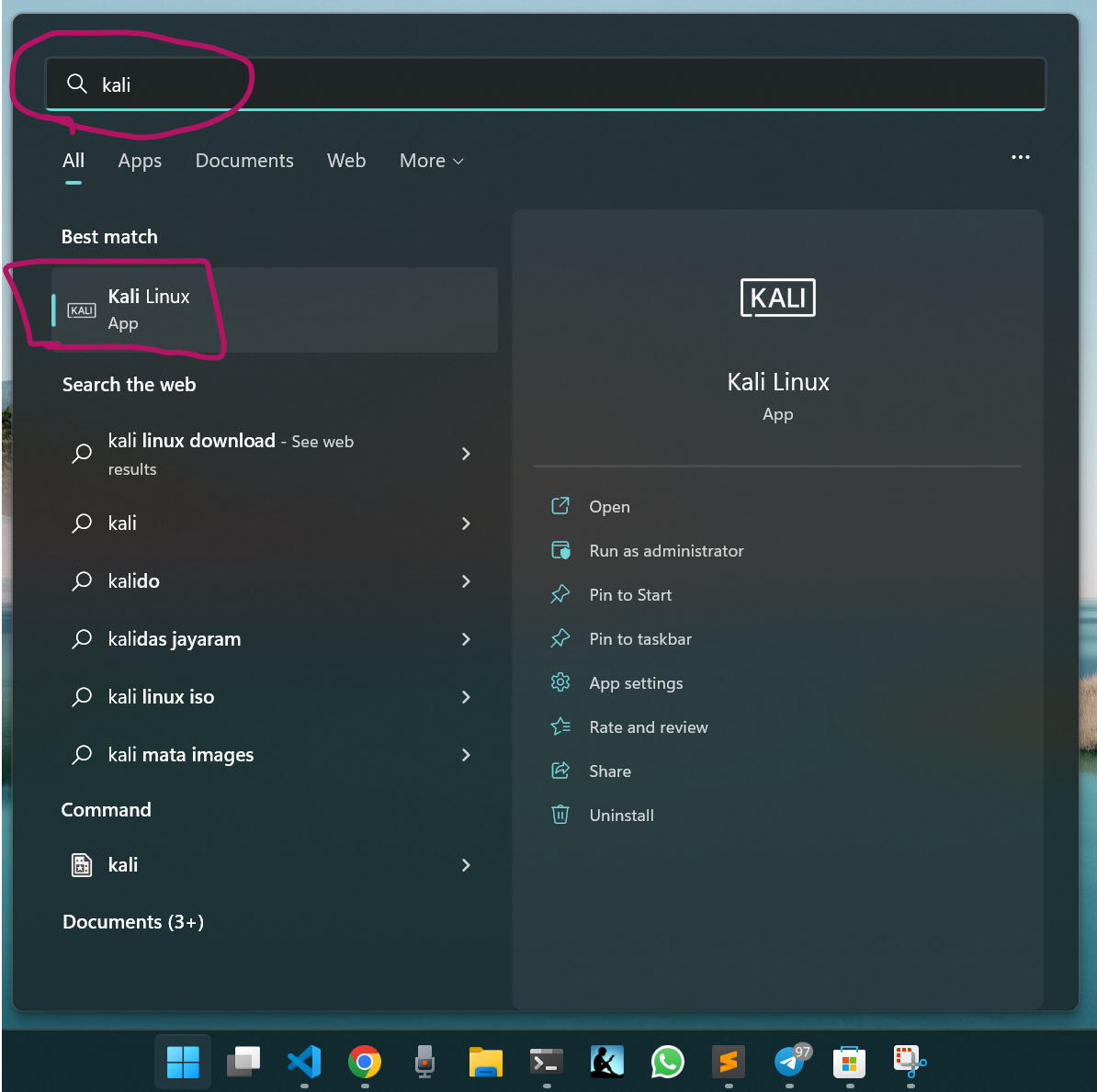This screenshot has width=1097, height=1092.
Task: Click the Share text in the actions list
Action: click(x=610, y=771)
